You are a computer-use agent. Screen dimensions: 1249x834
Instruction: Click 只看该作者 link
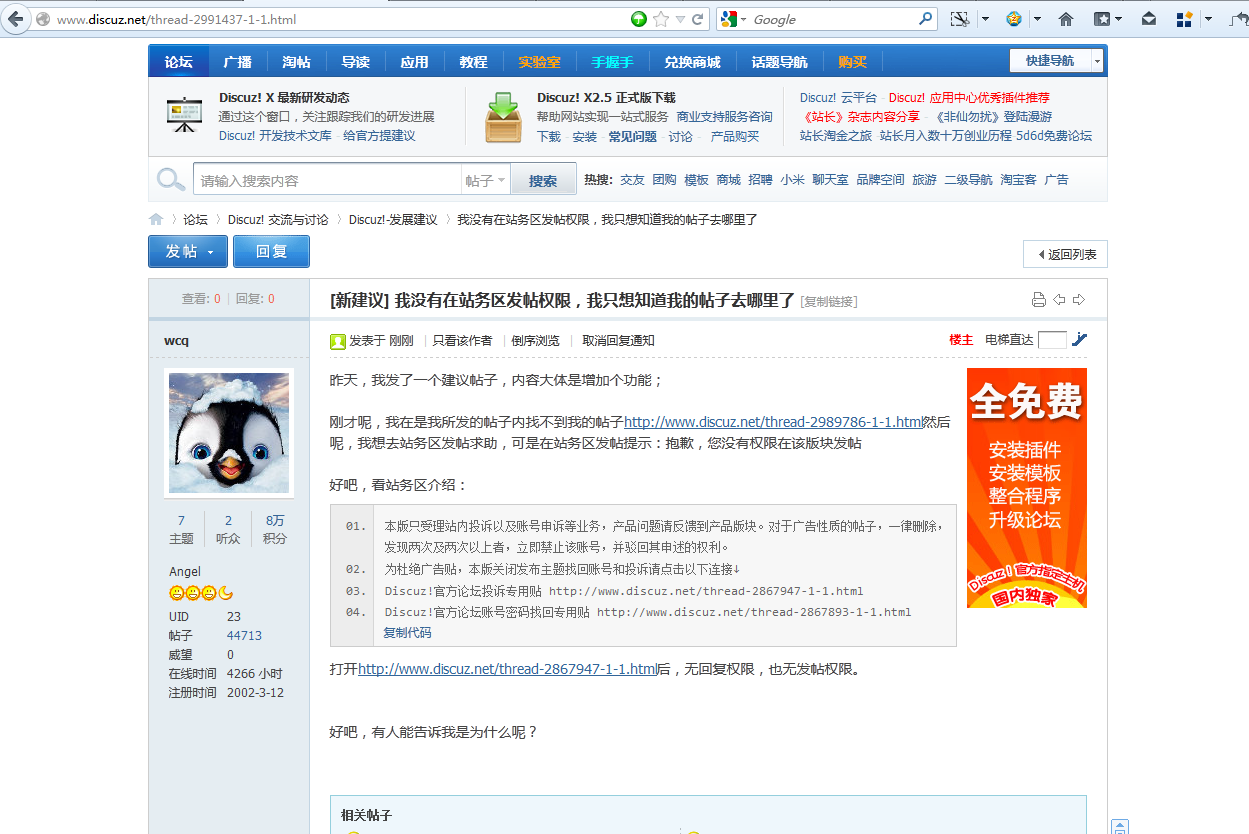point(462,340)
